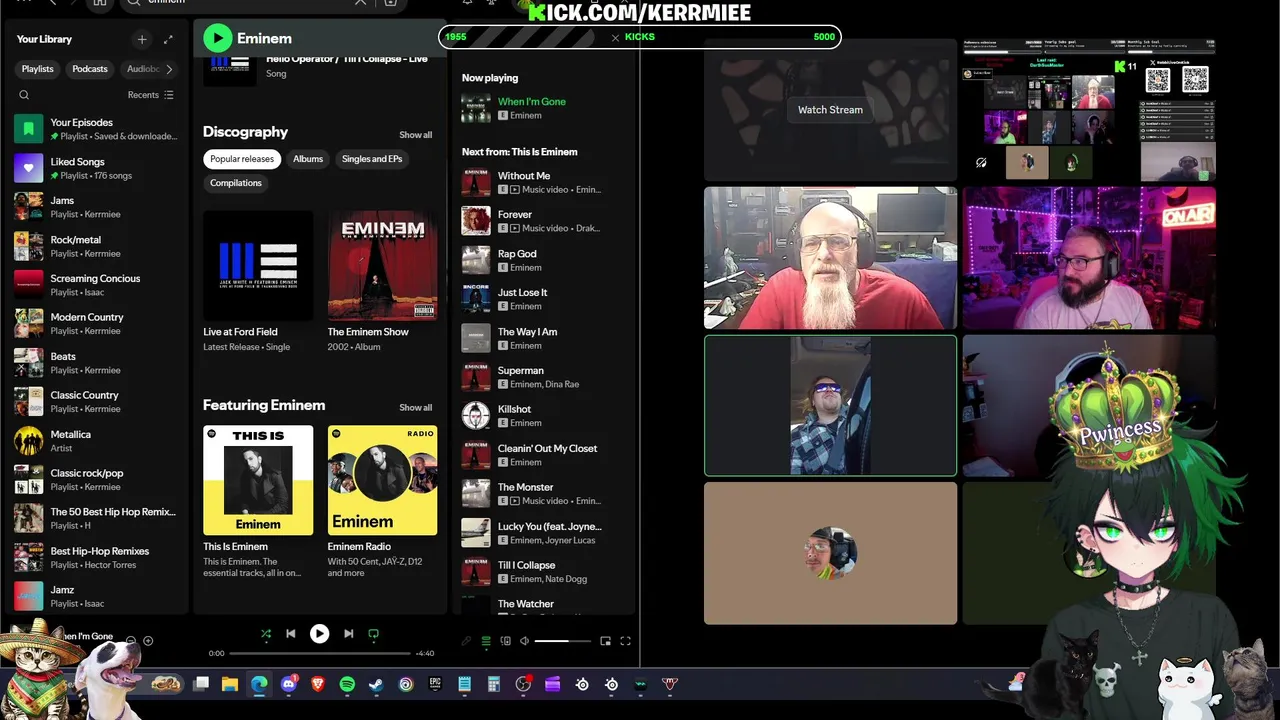Click the plus Create button in Your Library
Screen dimensions: 1280x720
click(142, 39)
